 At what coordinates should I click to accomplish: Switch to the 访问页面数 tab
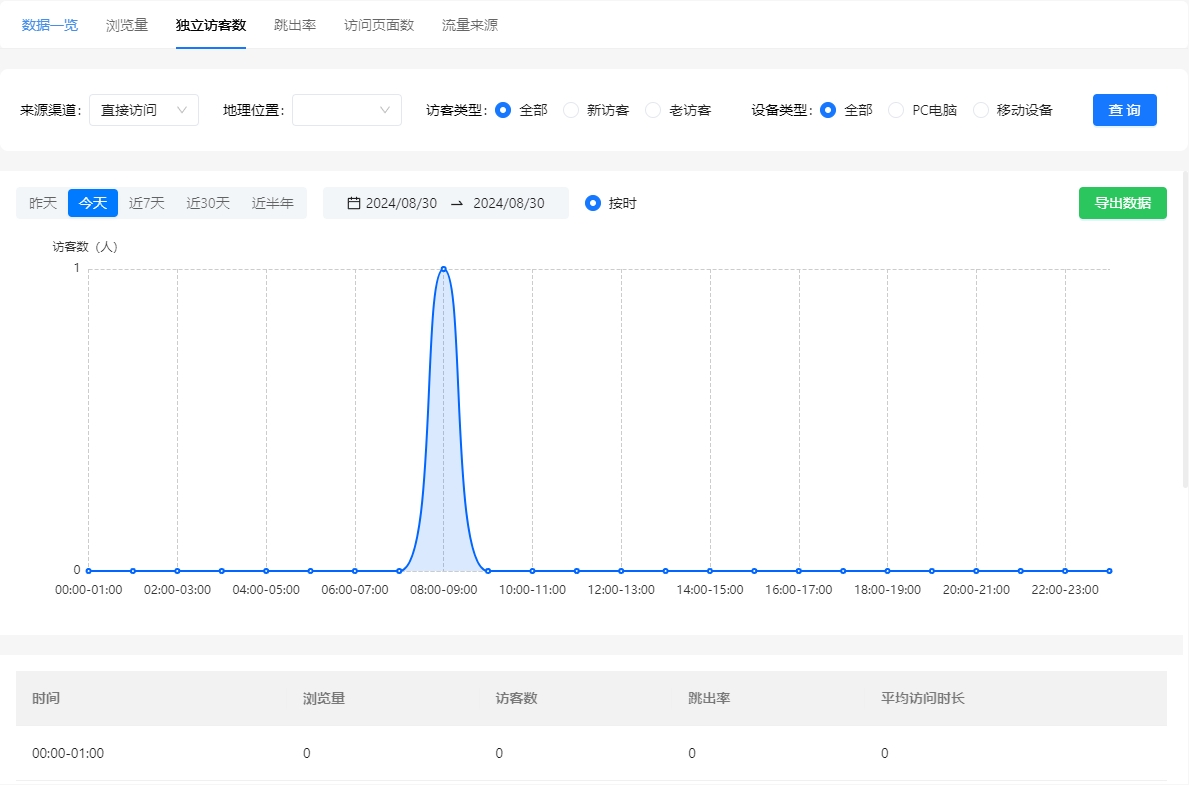point(379,25)
